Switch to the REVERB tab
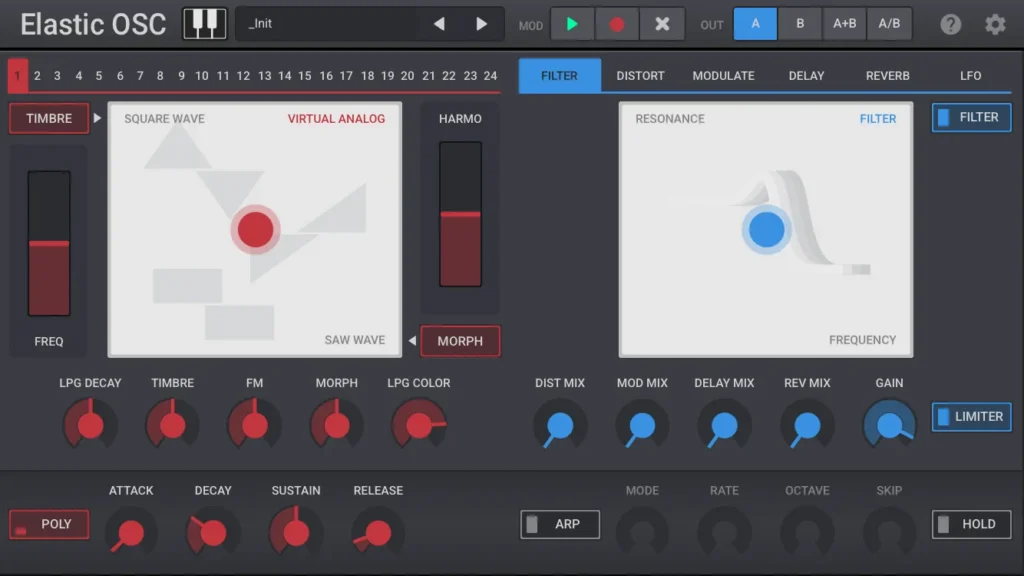The image size is (1024, 576). click(888, 76)
